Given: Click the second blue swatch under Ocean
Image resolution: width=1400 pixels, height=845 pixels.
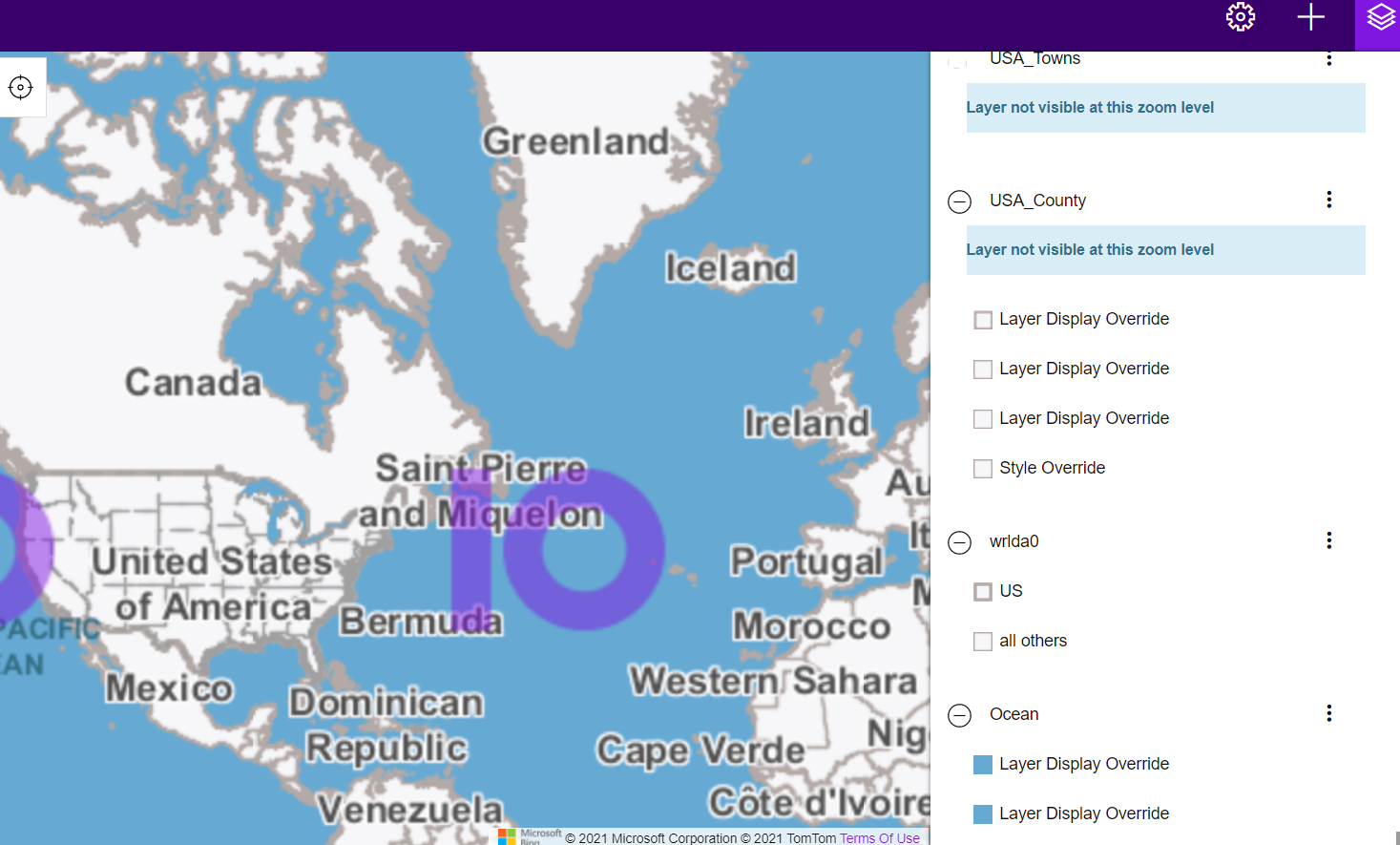Looking at the screenshot, I should (x=983, y=814).
